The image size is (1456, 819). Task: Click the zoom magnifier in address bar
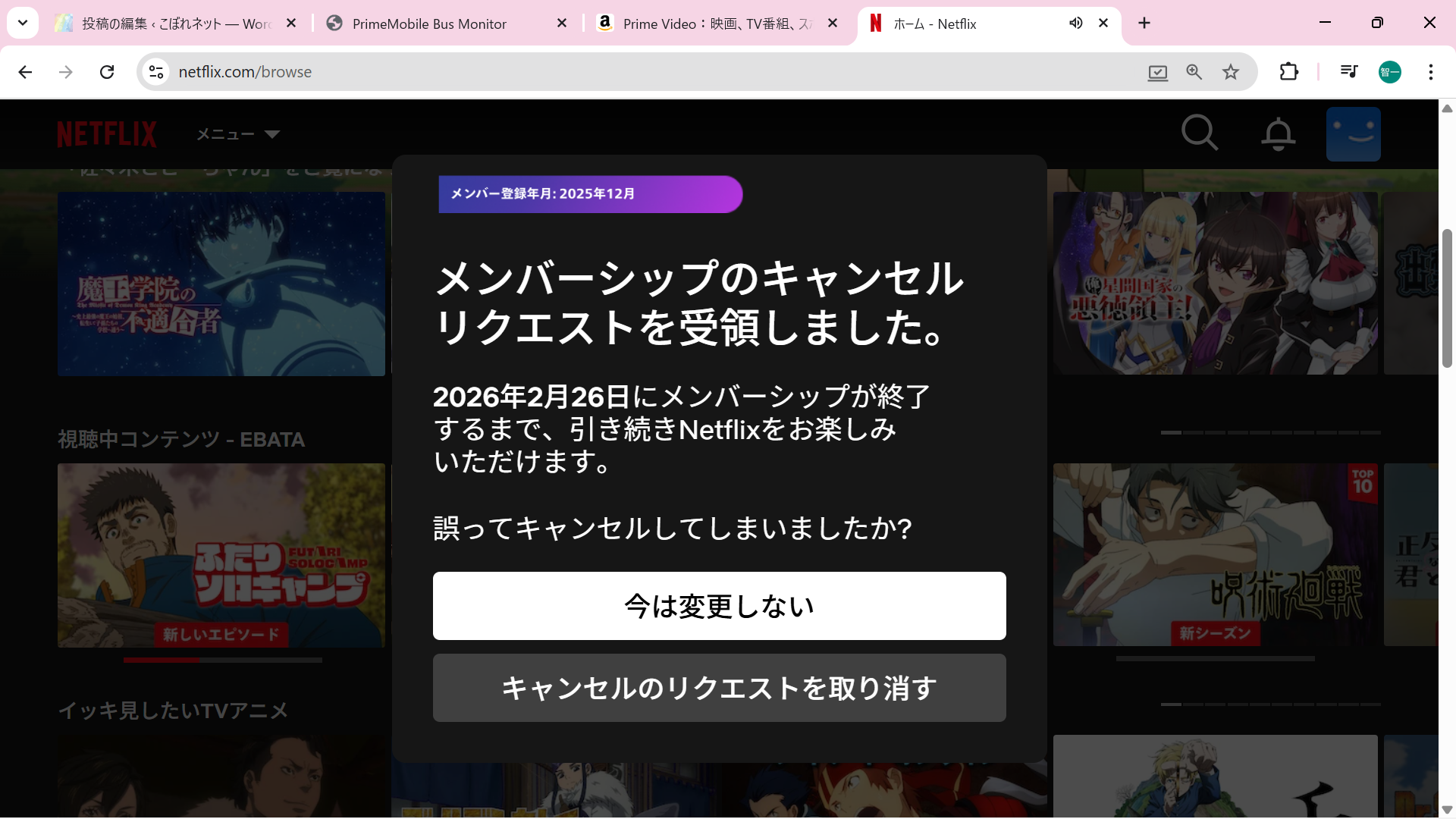(x=1194, y=72)
